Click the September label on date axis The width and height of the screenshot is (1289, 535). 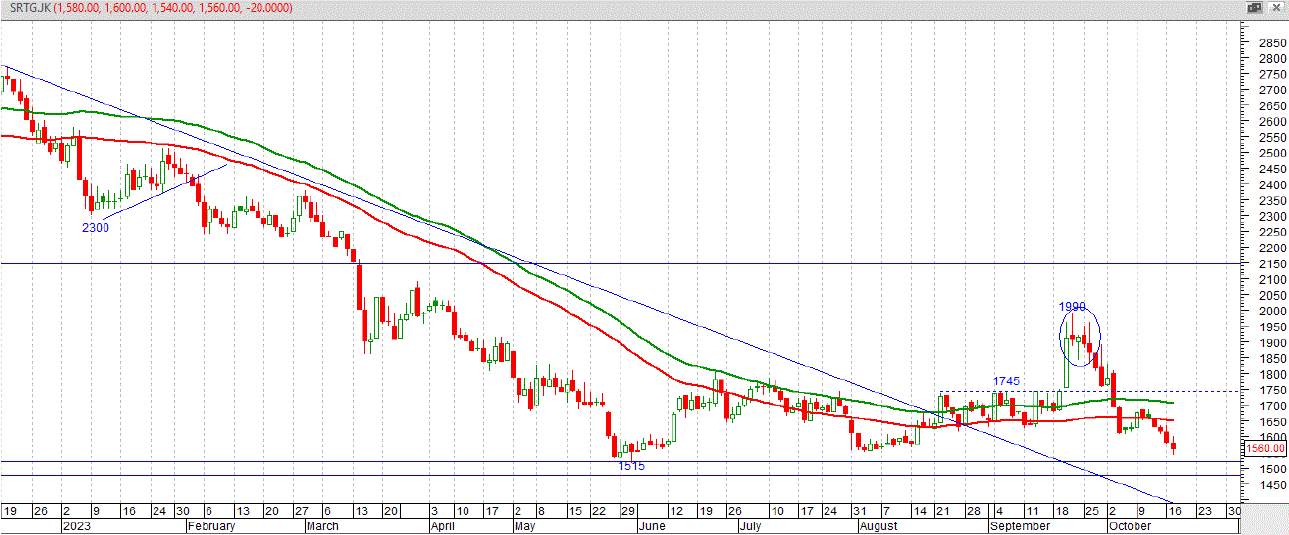(x=1020, y=525)
